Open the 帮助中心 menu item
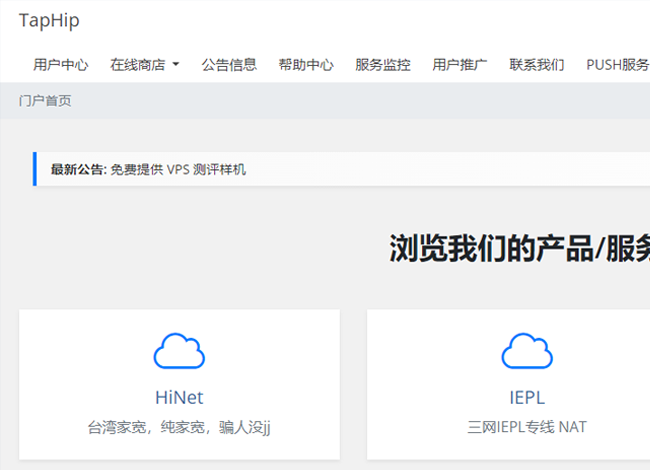Viewport: 650px width, 470px height. coord(306,64)
